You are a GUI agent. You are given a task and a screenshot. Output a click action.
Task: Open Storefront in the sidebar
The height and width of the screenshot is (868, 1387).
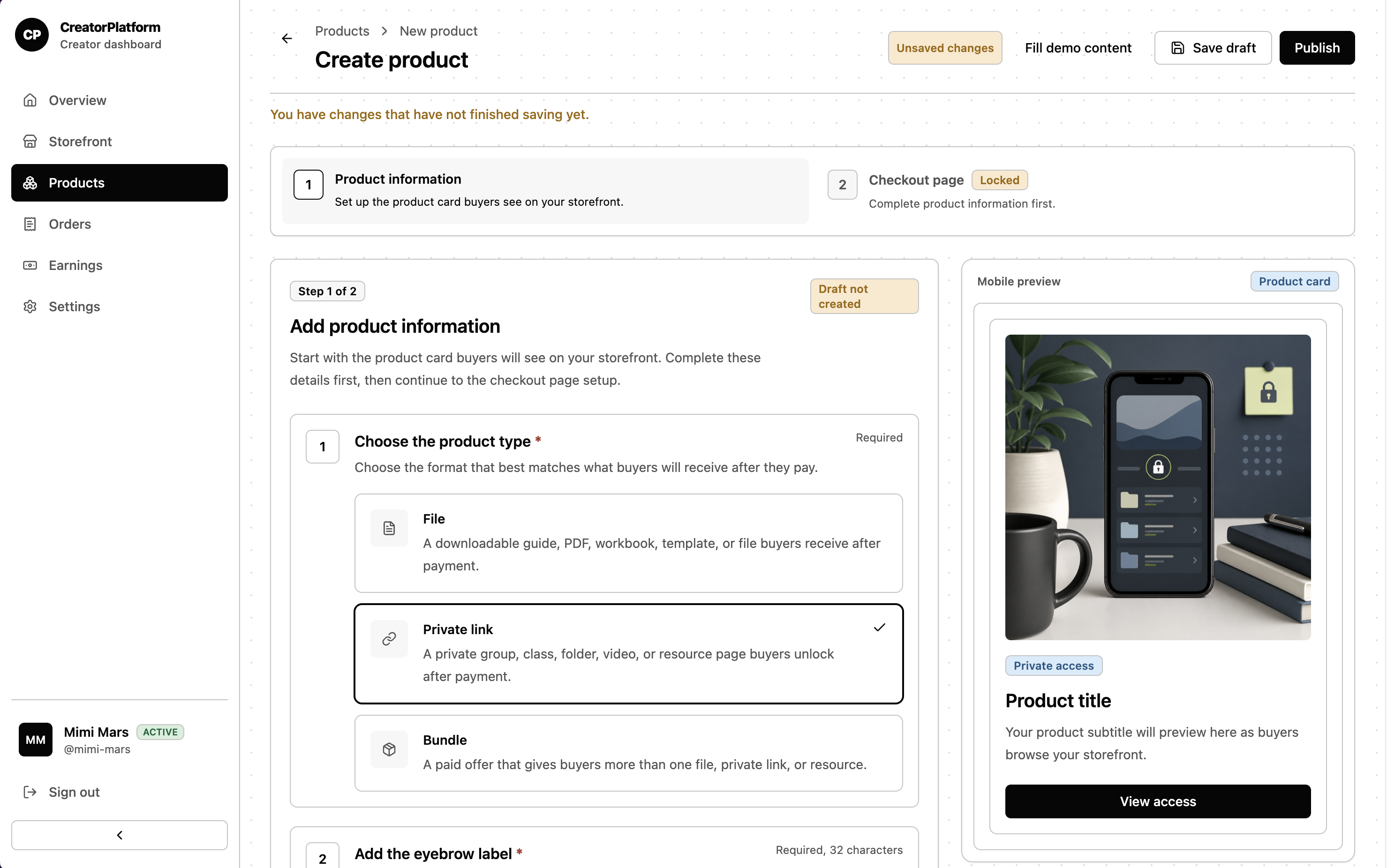[x=120, y=141]
